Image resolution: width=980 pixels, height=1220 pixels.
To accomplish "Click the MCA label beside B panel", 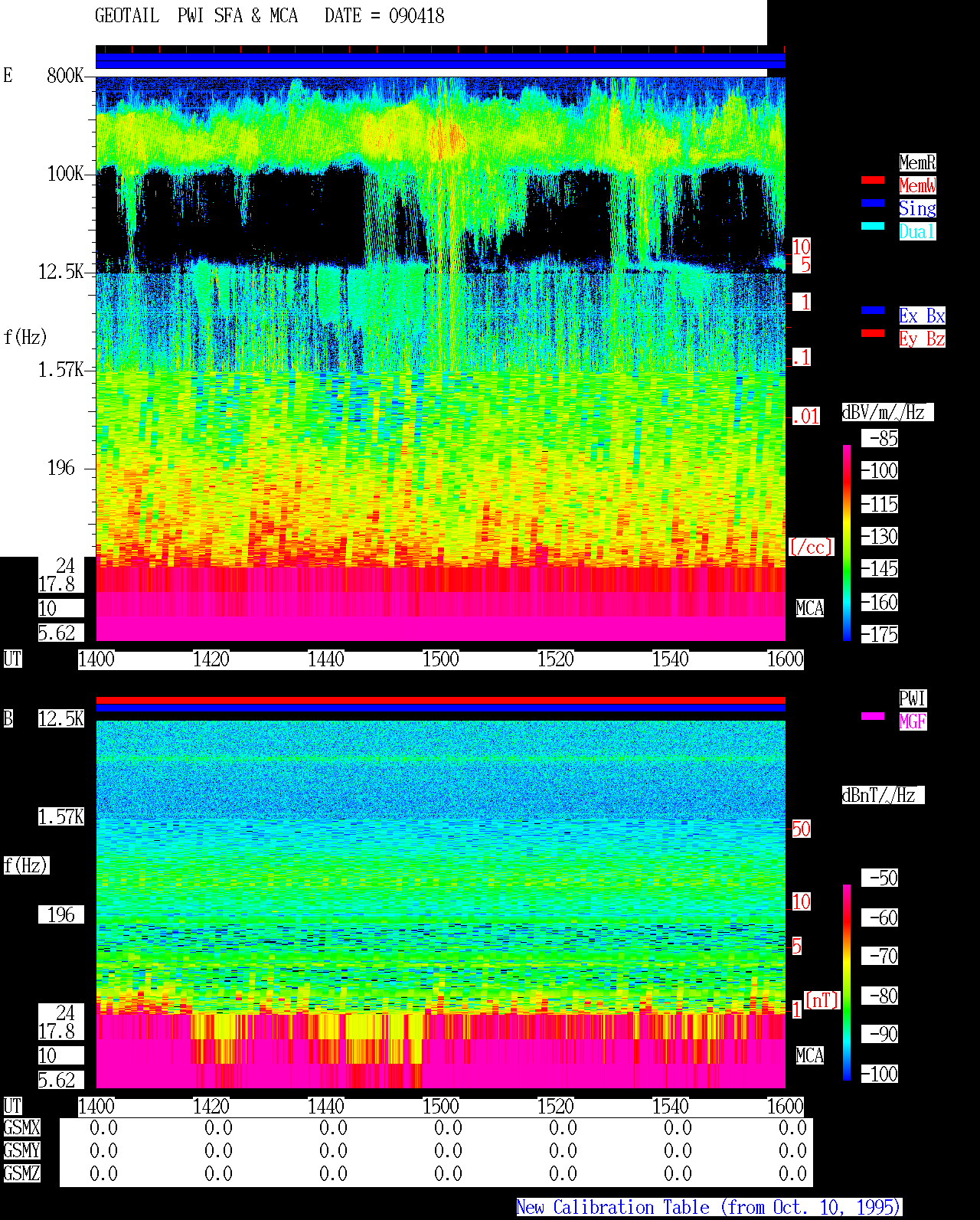I will pos(810,1055).
